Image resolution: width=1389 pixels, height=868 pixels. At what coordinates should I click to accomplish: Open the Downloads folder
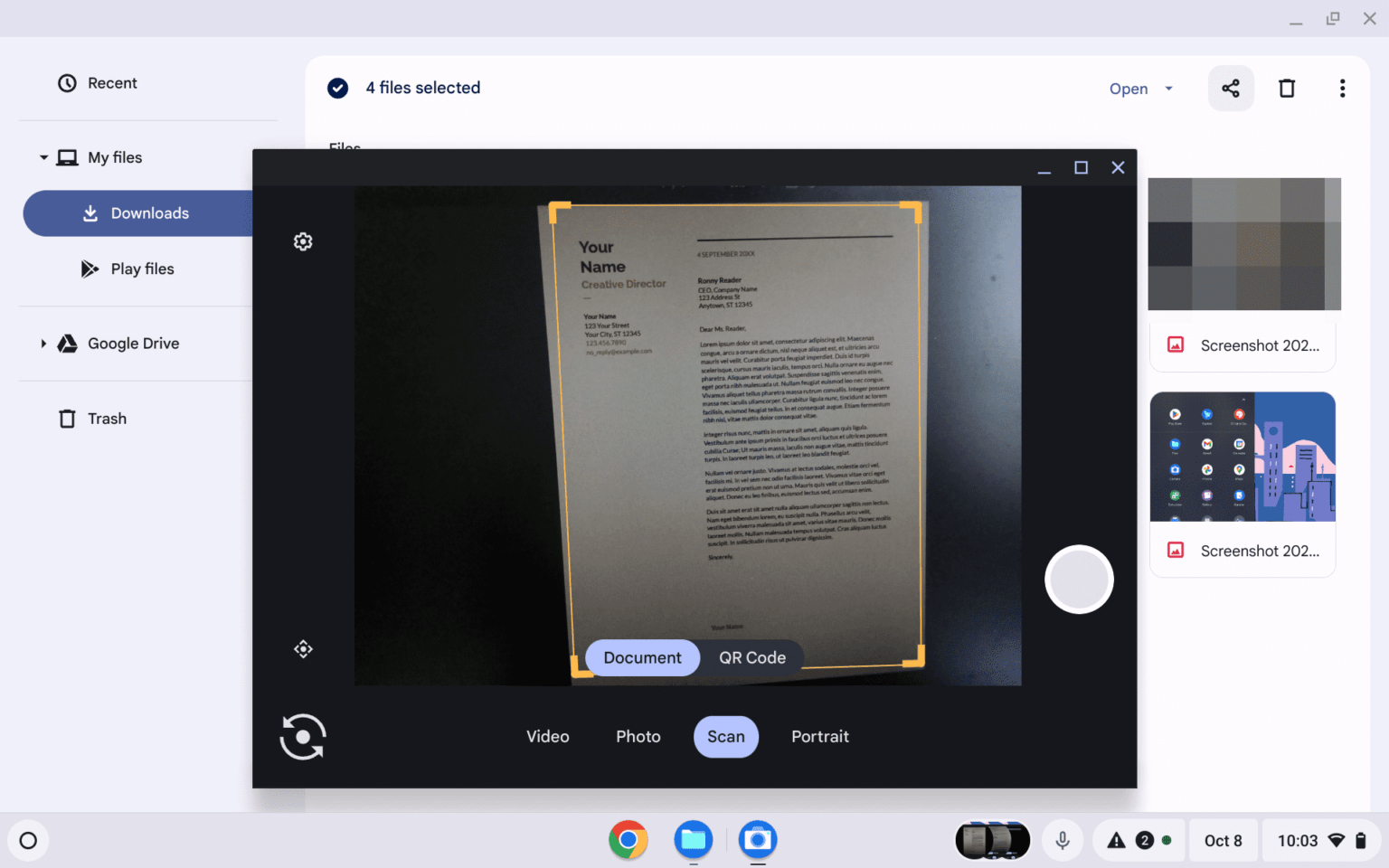(x=149, y=212)
